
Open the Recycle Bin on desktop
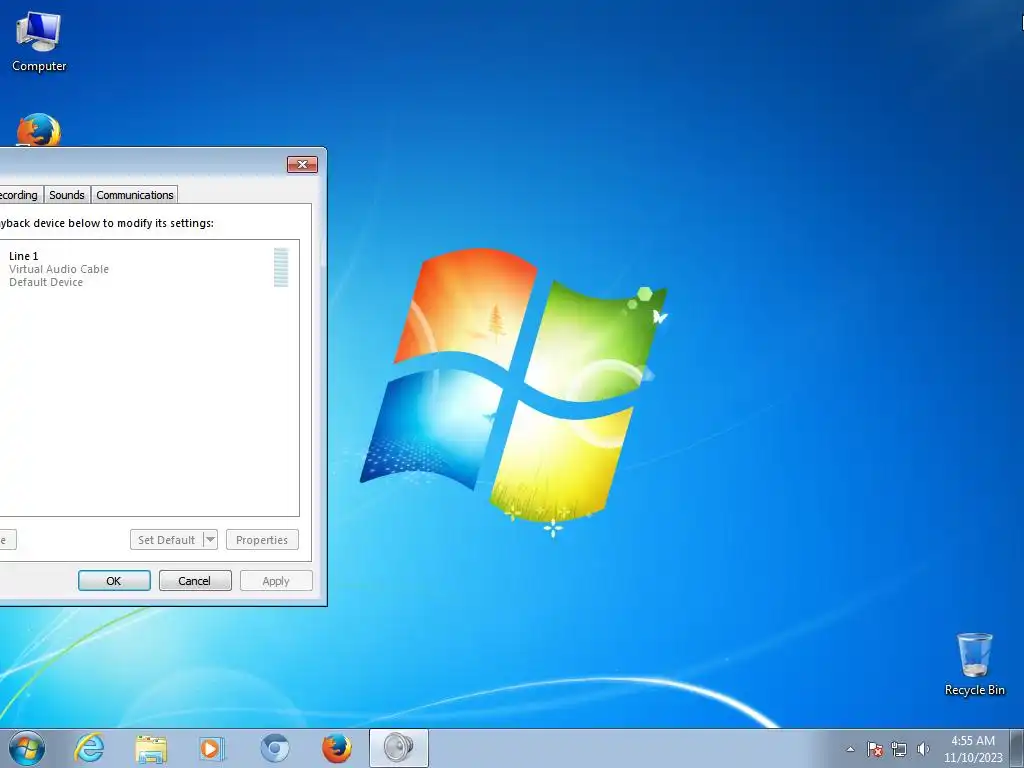[x=974, y=664]
